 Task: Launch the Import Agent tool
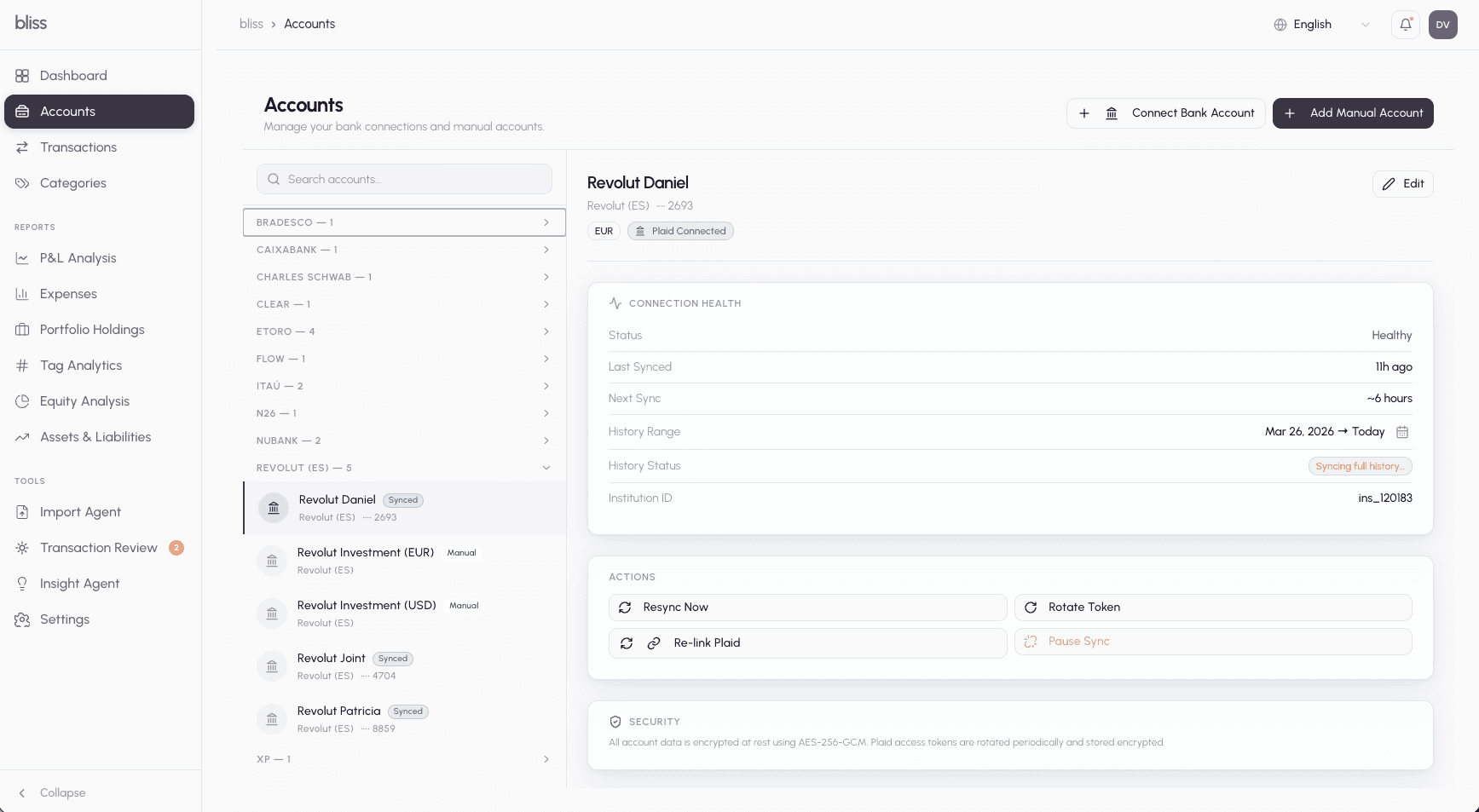[80, 511]
